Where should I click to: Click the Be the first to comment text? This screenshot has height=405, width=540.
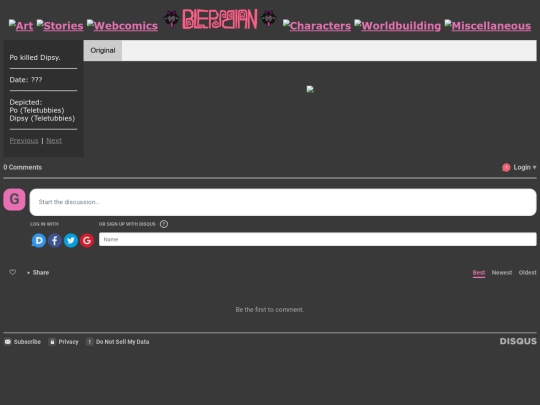(270, 310)
